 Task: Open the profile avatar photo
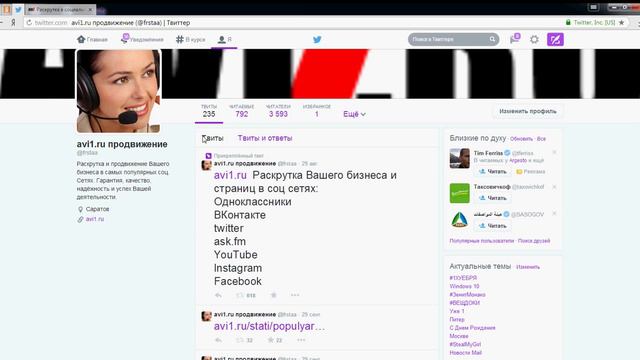(x=118, y=91)
